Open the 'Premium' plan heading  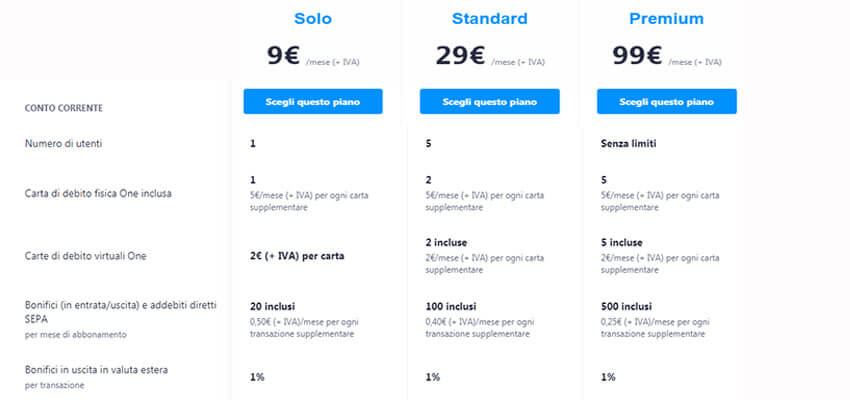tap(666, 19)
